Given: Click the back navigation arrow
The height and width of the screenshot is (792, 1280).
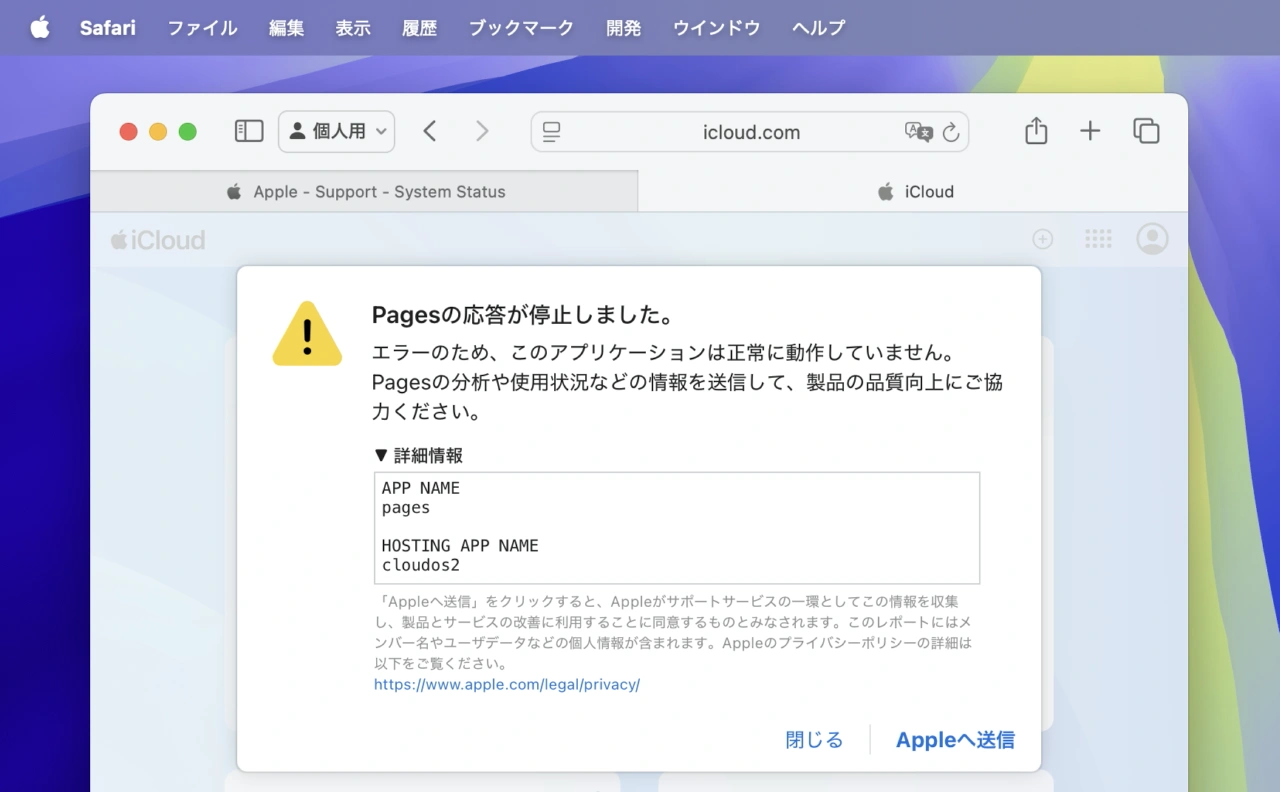Looking at the screenshot, I should pos(430,131).
